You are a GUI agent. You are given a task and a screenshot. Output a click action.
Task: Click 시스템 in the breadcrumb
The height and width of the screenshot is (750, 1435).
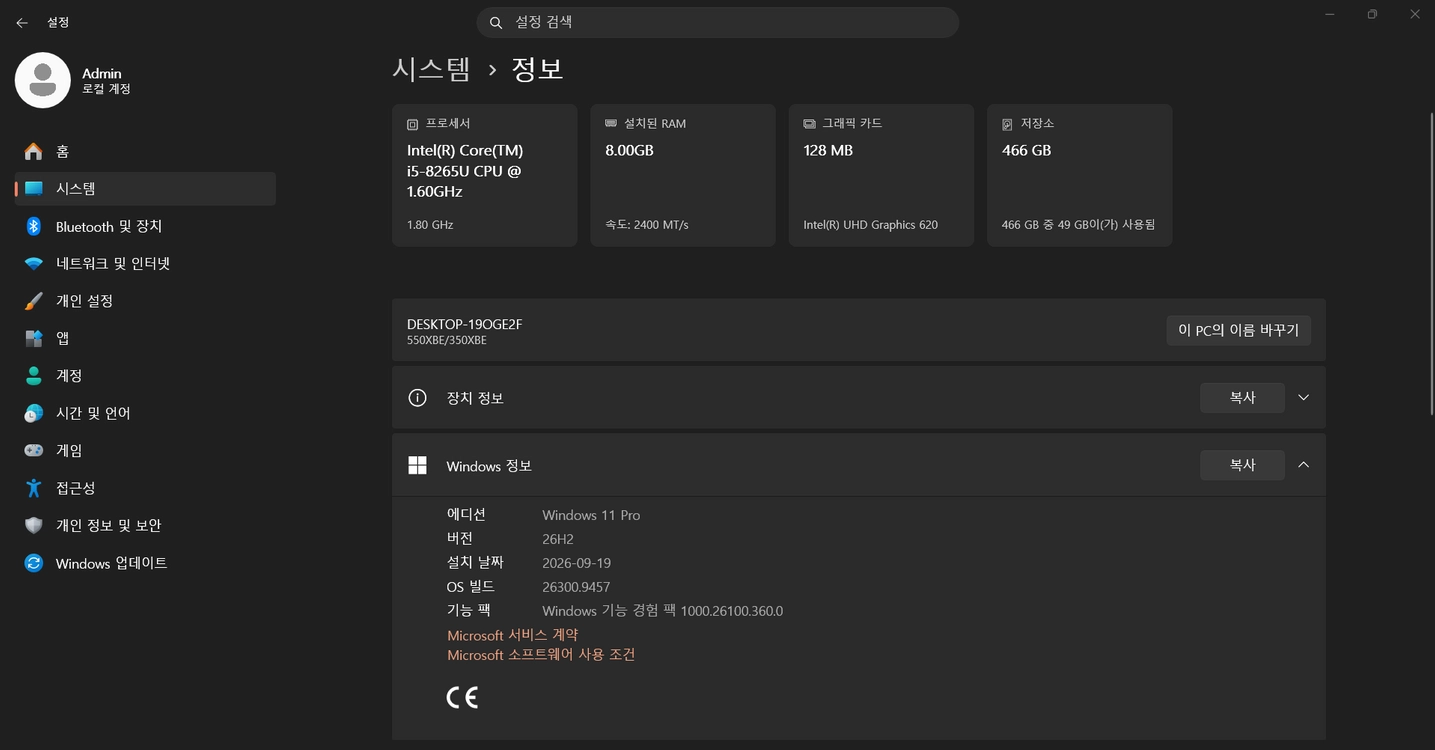coord(431,69)
